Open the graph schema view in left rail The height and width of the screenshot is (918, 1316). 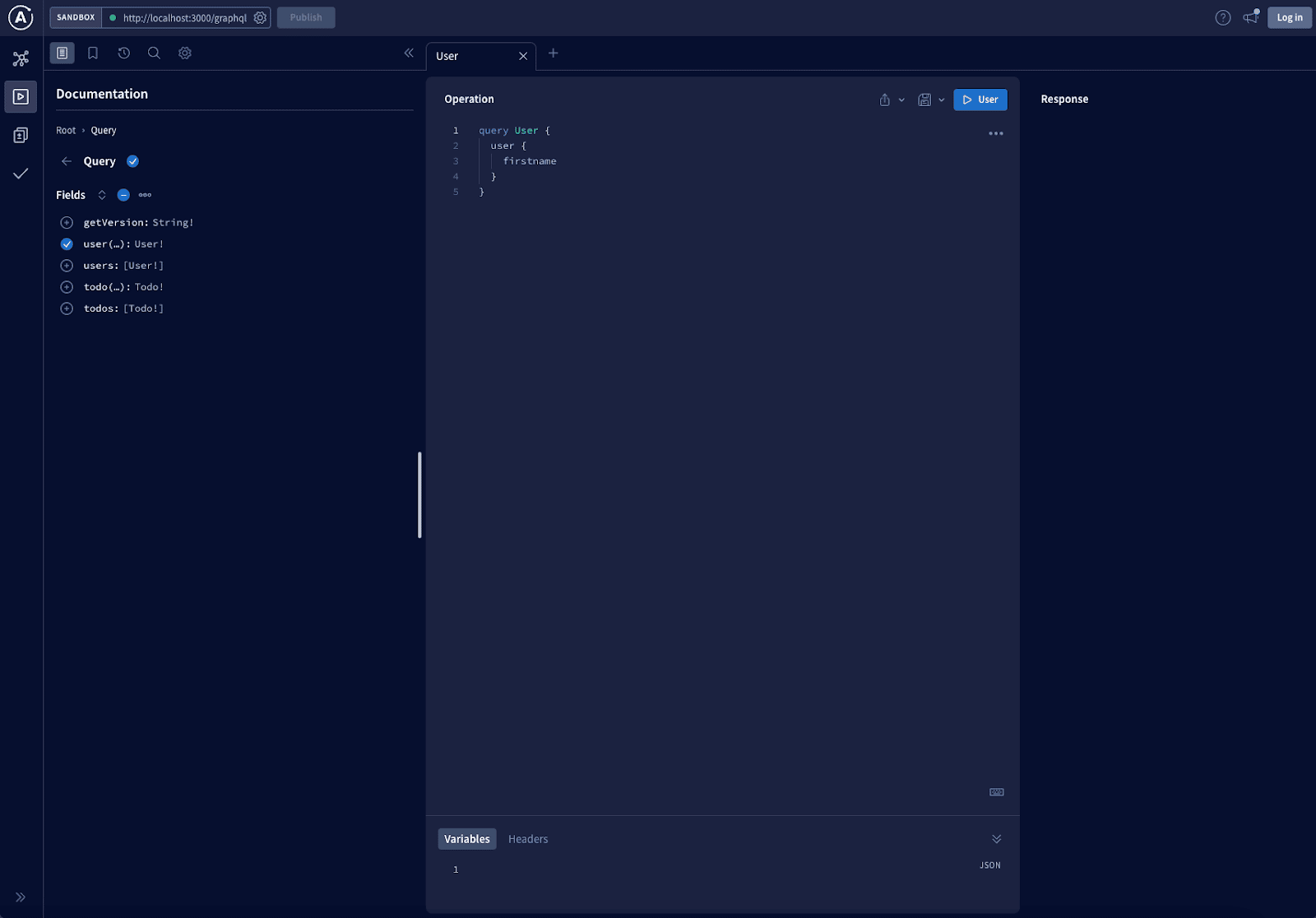[x=20, y=58]
